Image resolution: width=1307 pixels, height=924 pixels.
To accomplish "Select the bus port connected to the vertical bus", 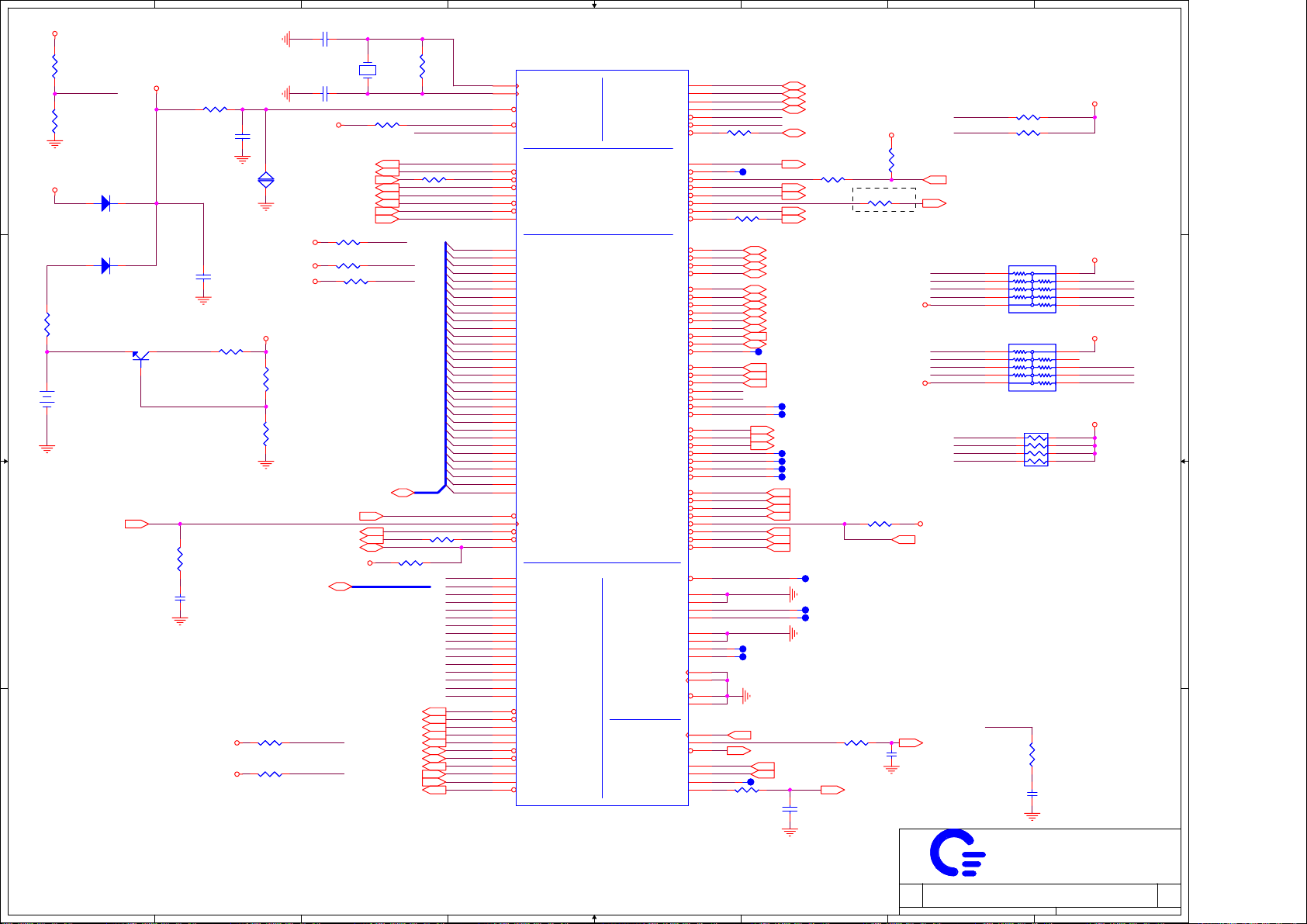I will point(403,493).
